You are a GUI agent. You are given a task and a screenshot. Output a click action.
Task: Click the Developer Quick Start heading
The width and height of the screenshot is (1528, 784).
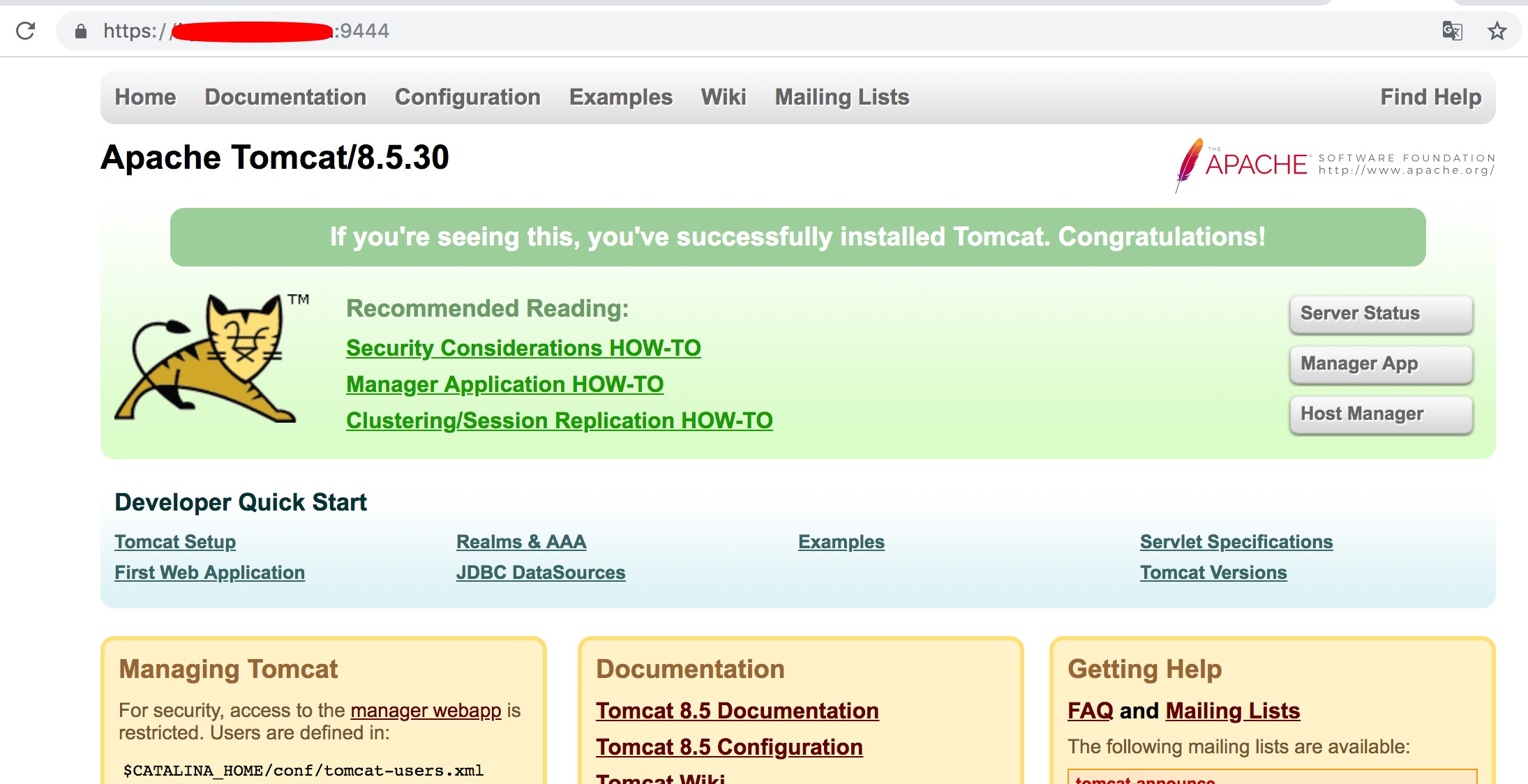[x=241, y=502]
